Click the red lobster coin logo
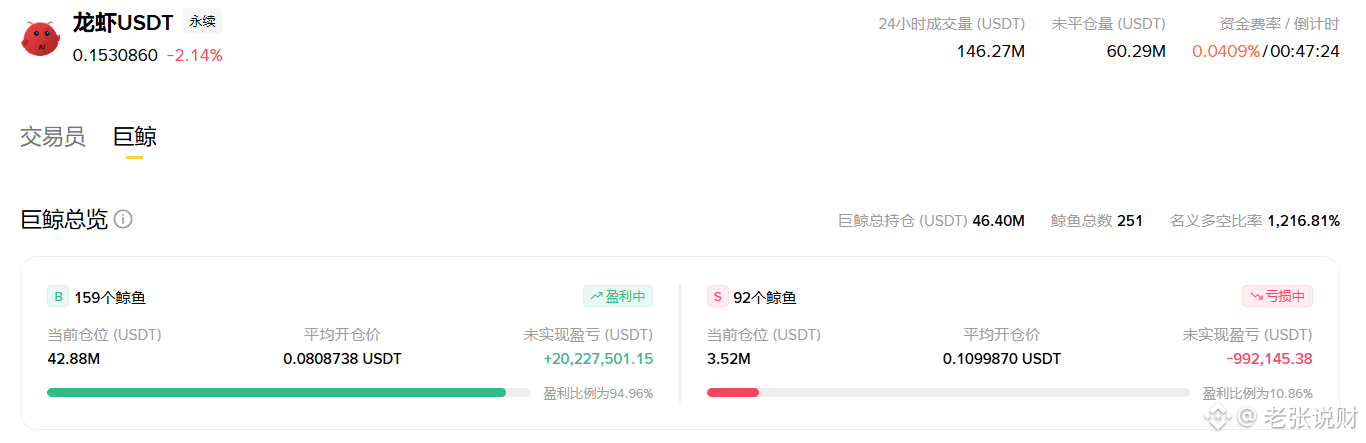1366x443 pixels. click(x=41, y=39)
